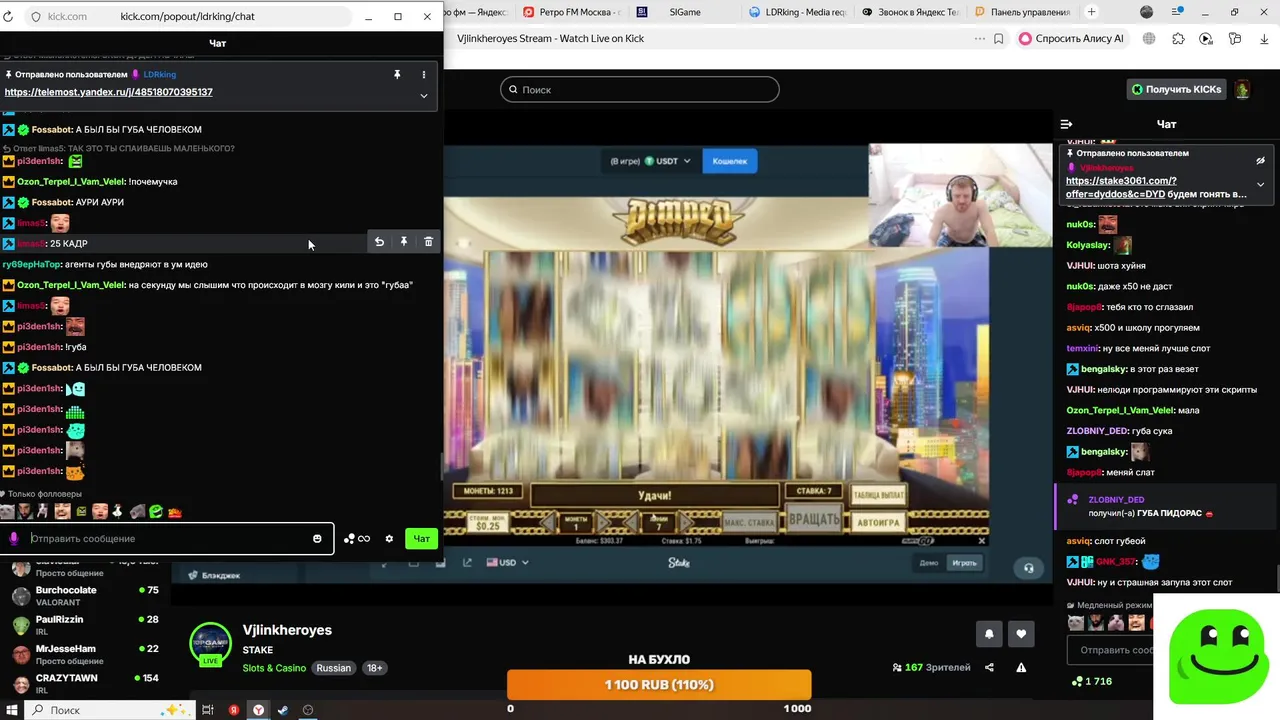Click the blue Кошелек button
Screen dimensions: 1280x720
730,161
